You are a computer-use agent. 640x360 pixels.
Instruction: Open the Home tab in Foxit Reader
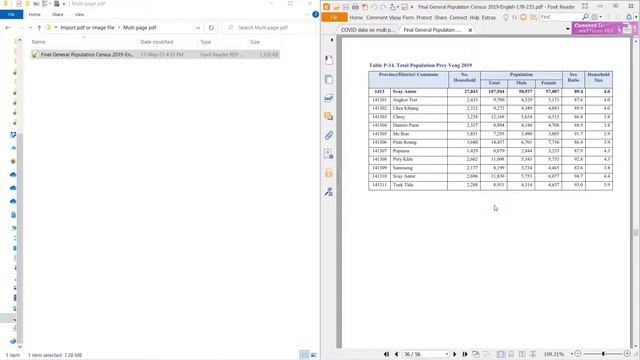pyautogui.click(x=356, y=18)
